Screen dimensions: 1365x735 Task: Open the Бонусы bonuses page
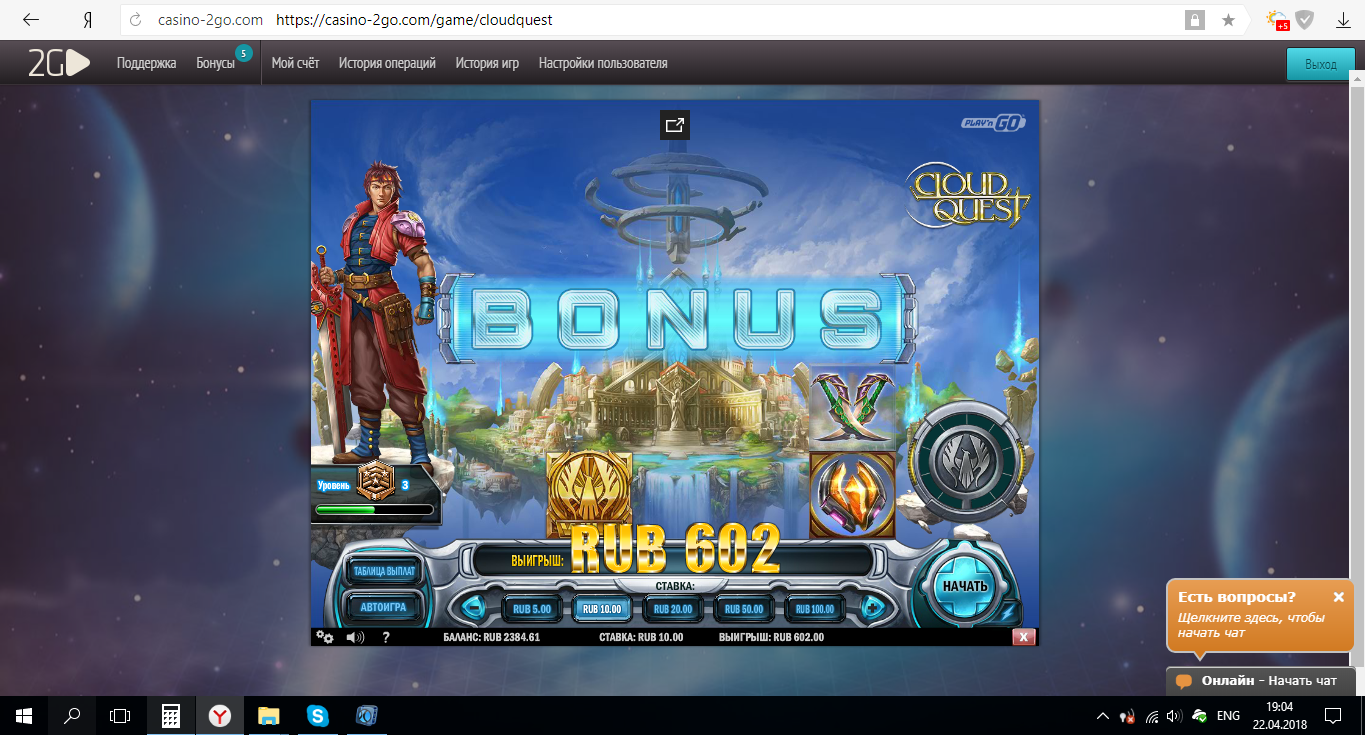tap(216, 63)
